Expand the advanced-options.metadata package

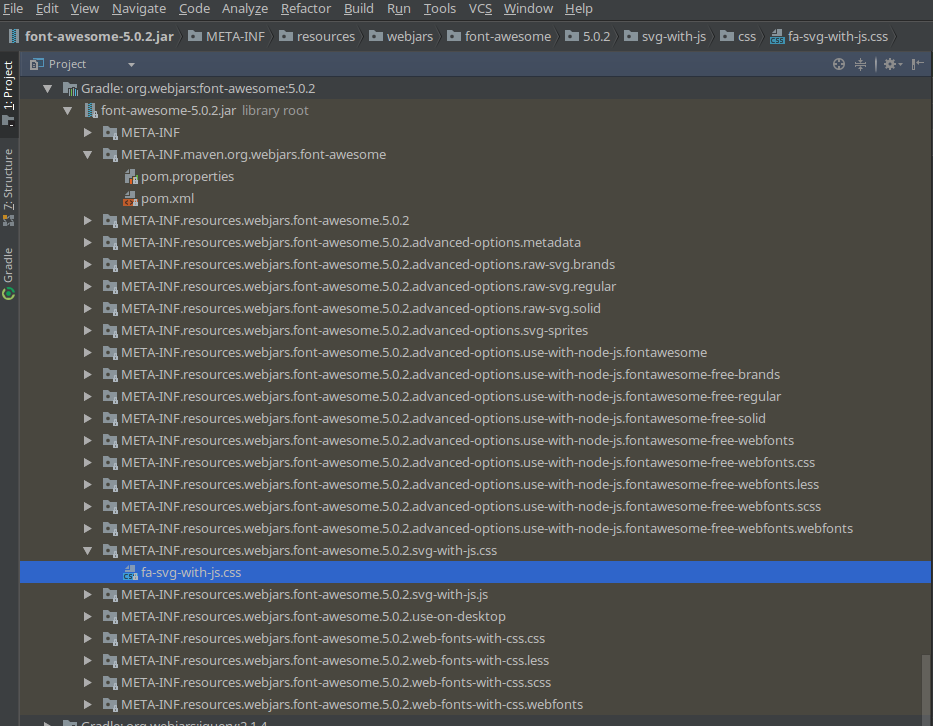pos(87,243)
